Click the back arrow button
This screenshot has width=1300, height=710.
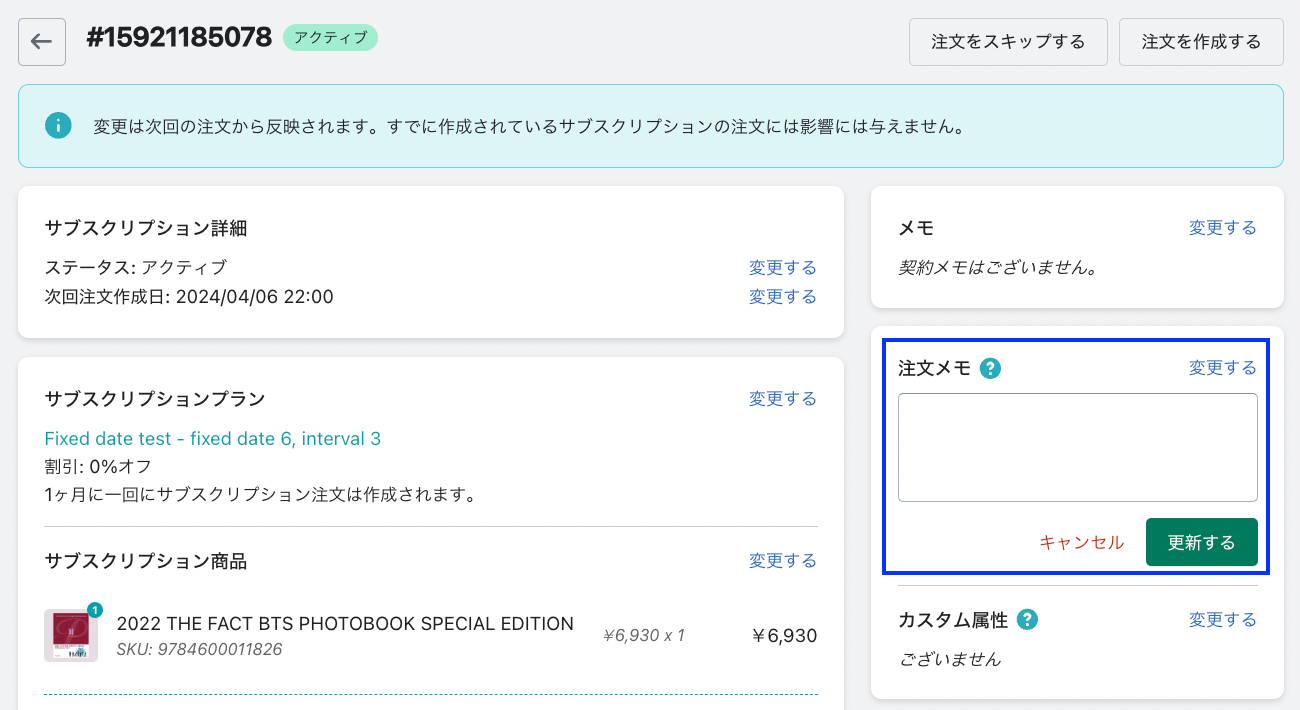[x=42, y=42]
